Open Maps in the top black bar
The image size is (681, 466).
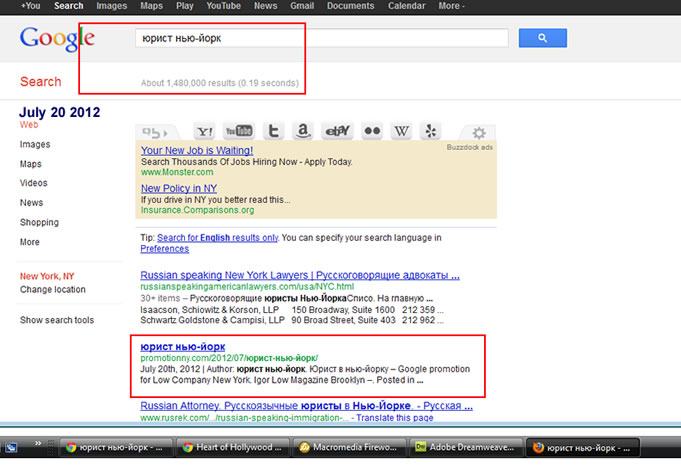coord(151,6)
